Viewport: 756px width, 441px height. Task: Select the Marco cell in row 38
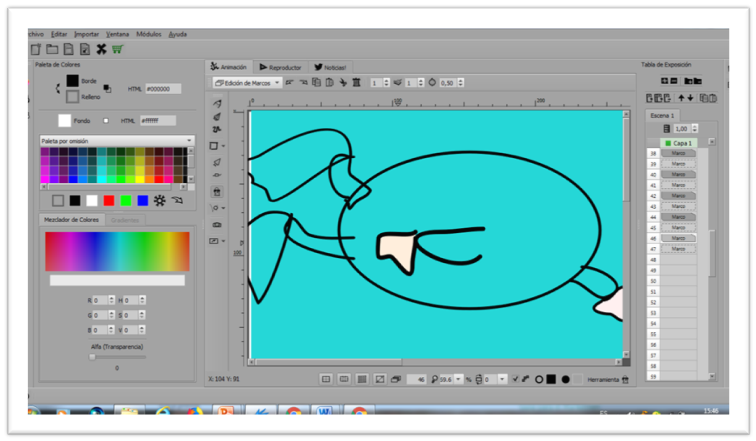pos(678,153)
